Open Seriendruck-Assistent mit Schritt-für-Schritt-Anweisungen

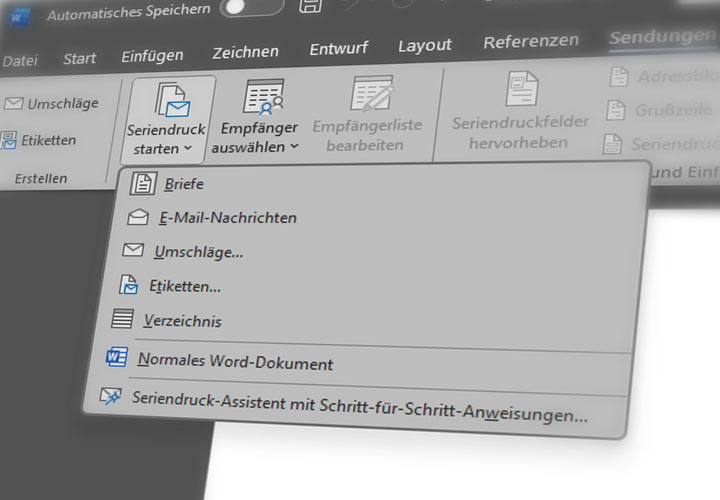[360, 407]
